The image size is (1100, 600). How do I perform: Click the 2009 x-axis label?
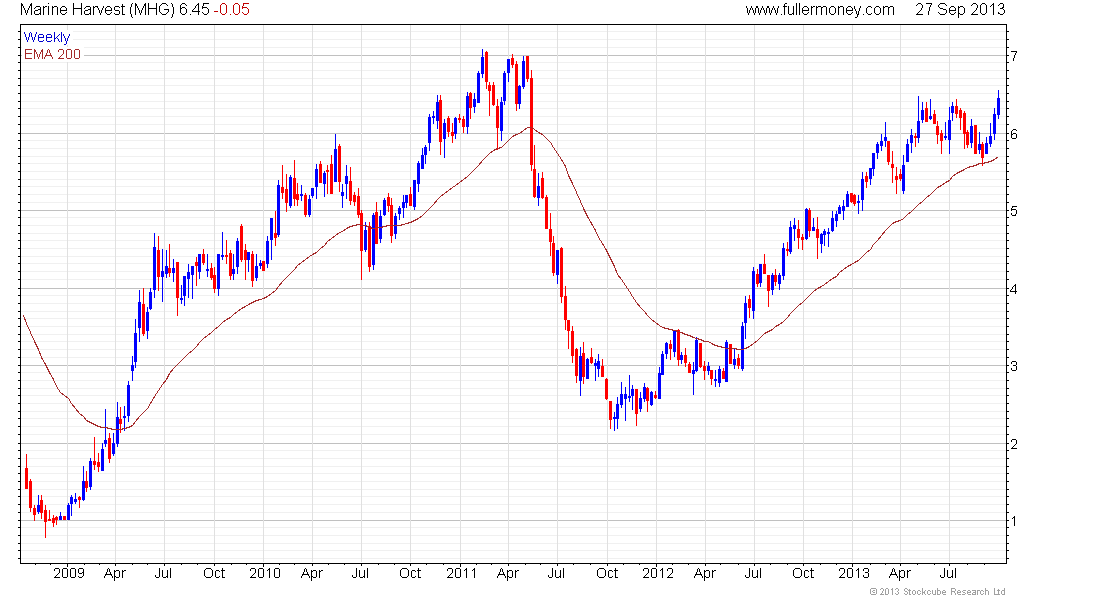(x=69, y=573)
